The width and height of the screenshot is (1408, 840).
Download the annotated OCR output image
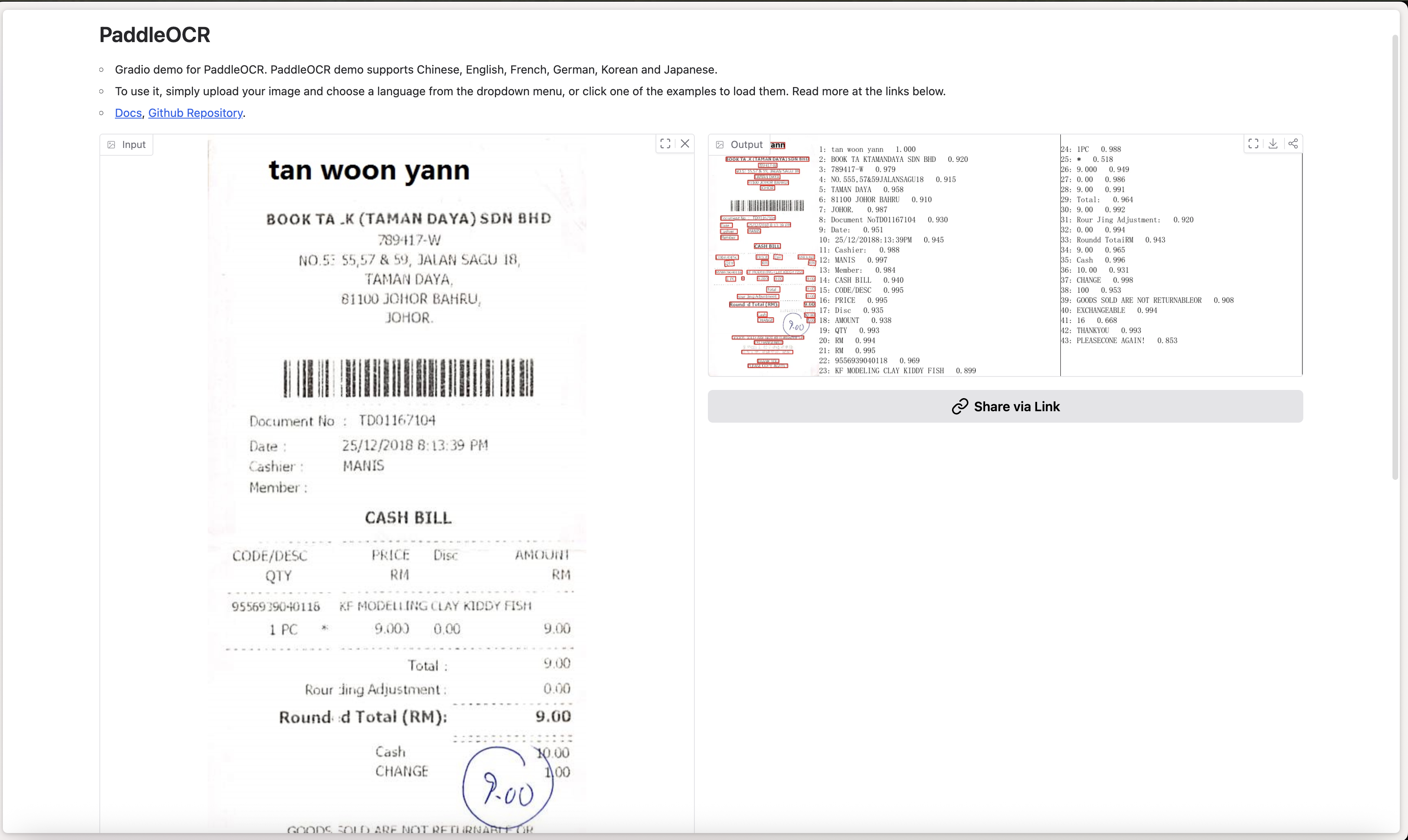click(1273, 143)
